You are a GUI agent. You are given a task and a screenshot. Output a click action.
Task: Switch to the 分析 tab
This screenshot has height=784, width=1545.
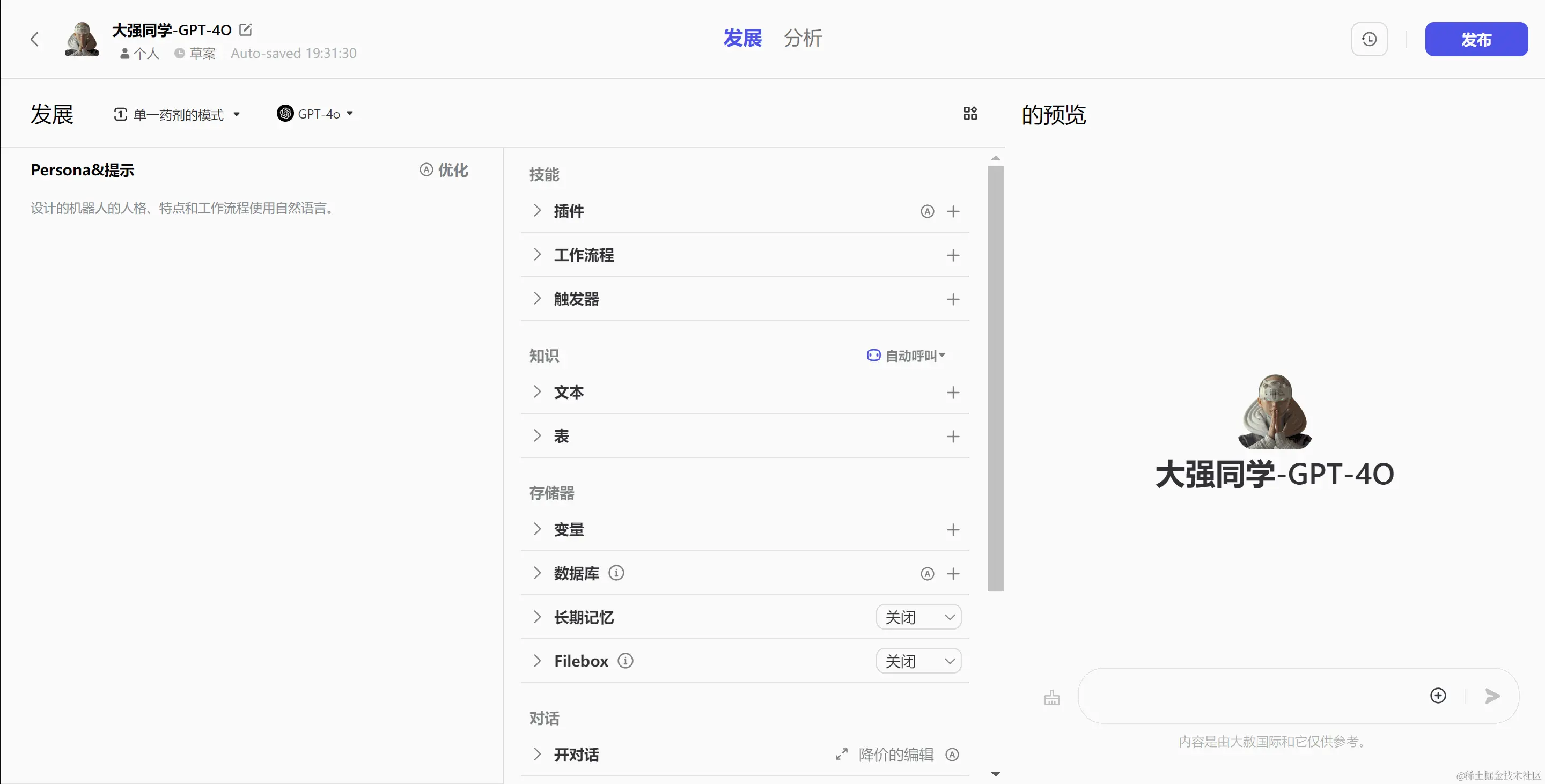click(803, 39)
